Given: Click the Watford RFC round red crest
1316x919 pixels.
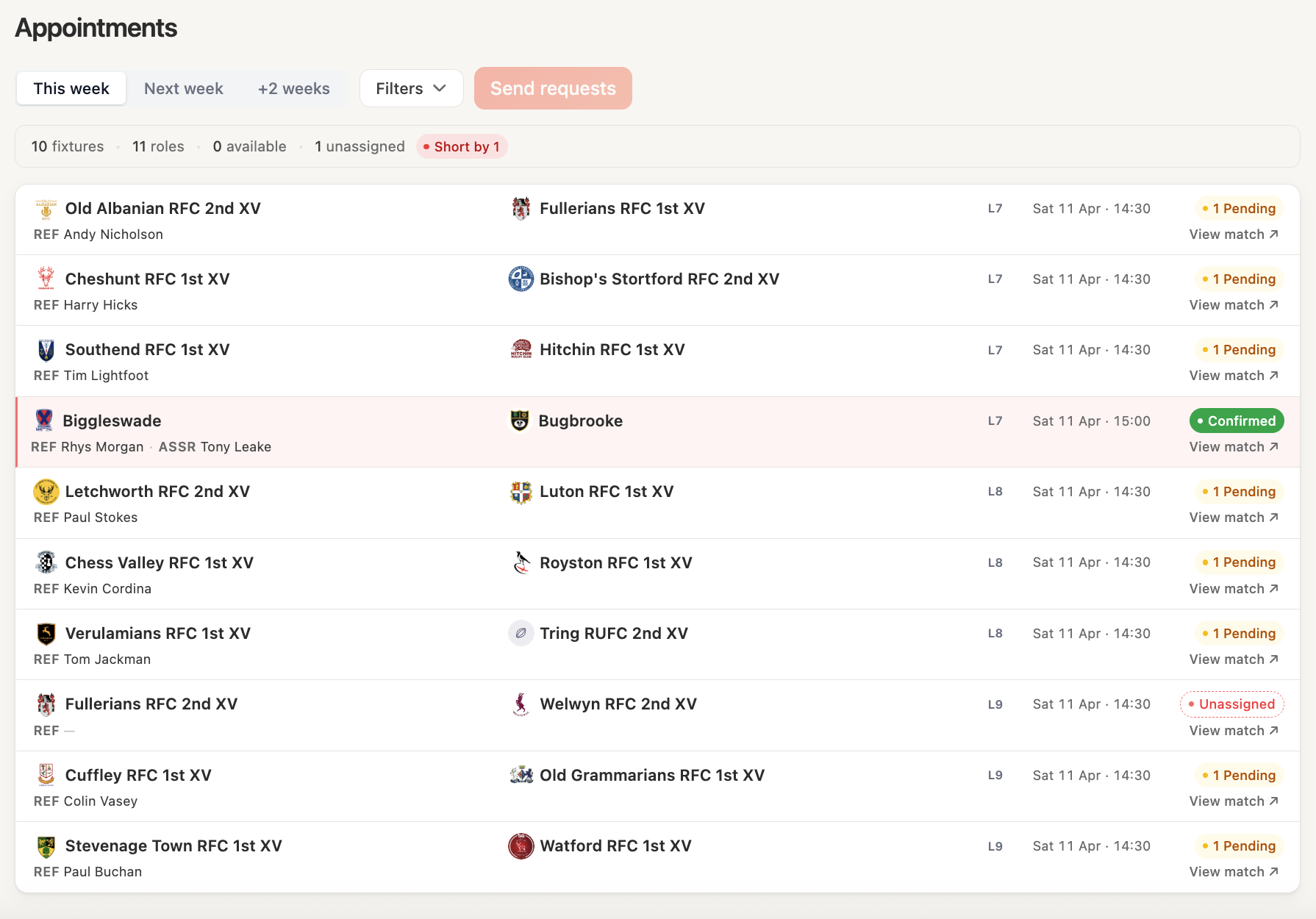Looking at the screenshot, I should point(521,846).
